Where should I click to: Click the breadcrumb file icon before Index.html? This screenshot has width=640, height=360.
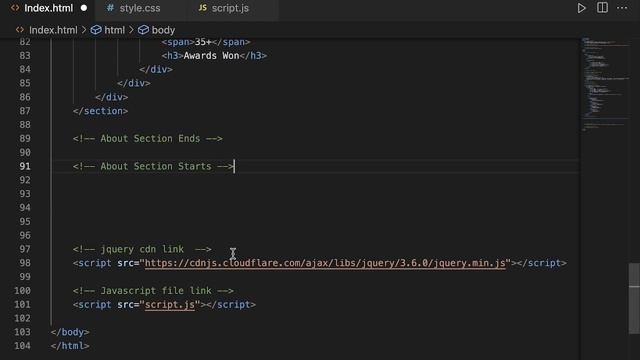(20, 30)
